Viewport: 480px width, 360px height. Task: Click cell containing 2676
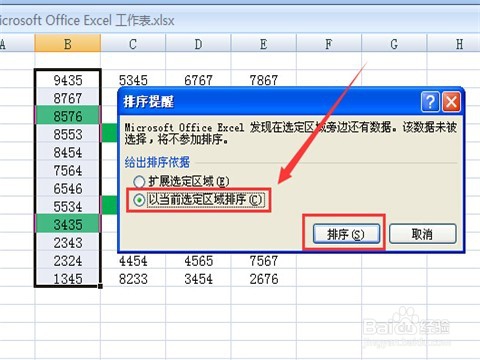point(263,278)
